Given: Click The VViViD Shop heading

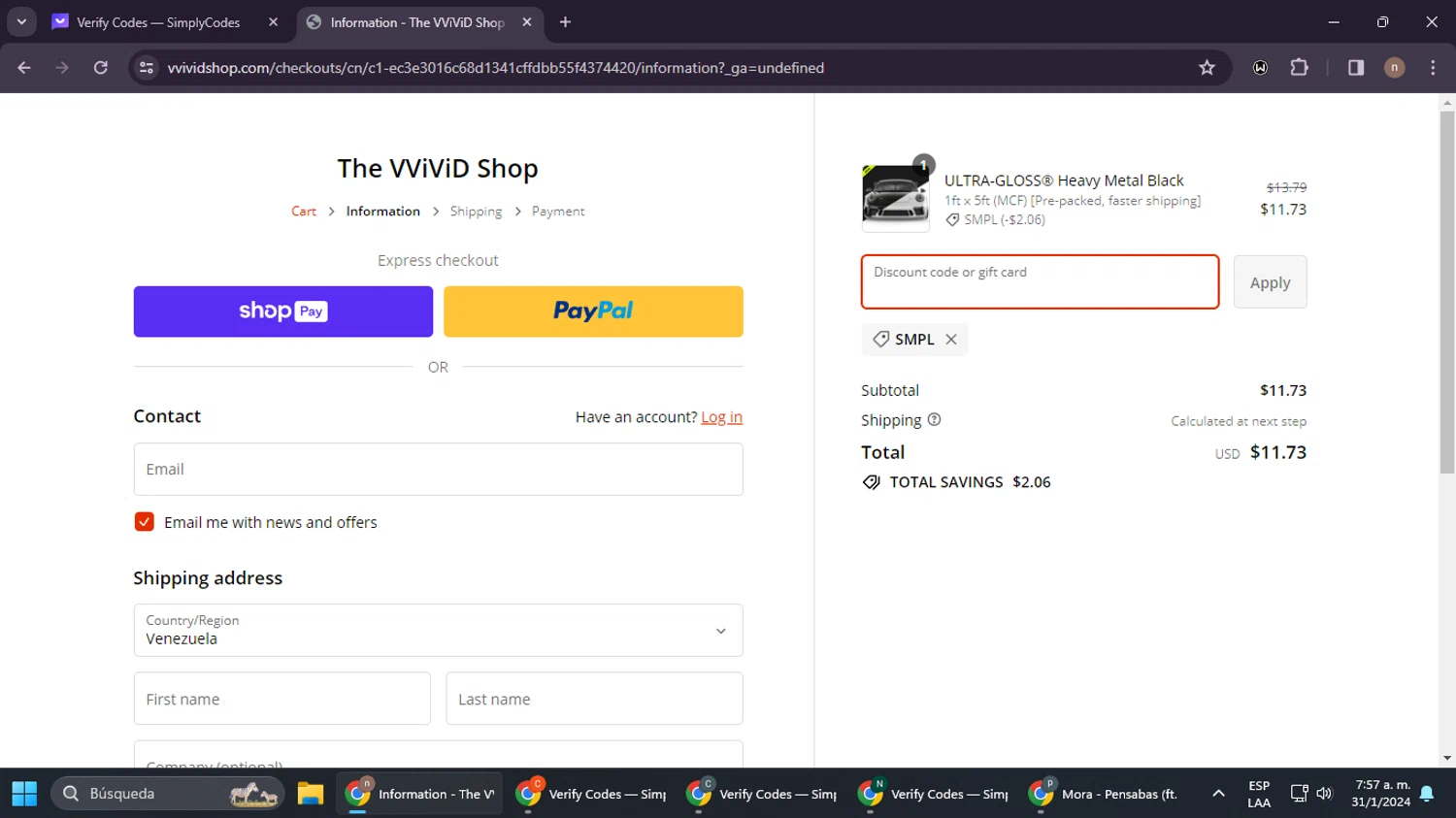Looking at the screenshot, I should [x=438, y=169].
